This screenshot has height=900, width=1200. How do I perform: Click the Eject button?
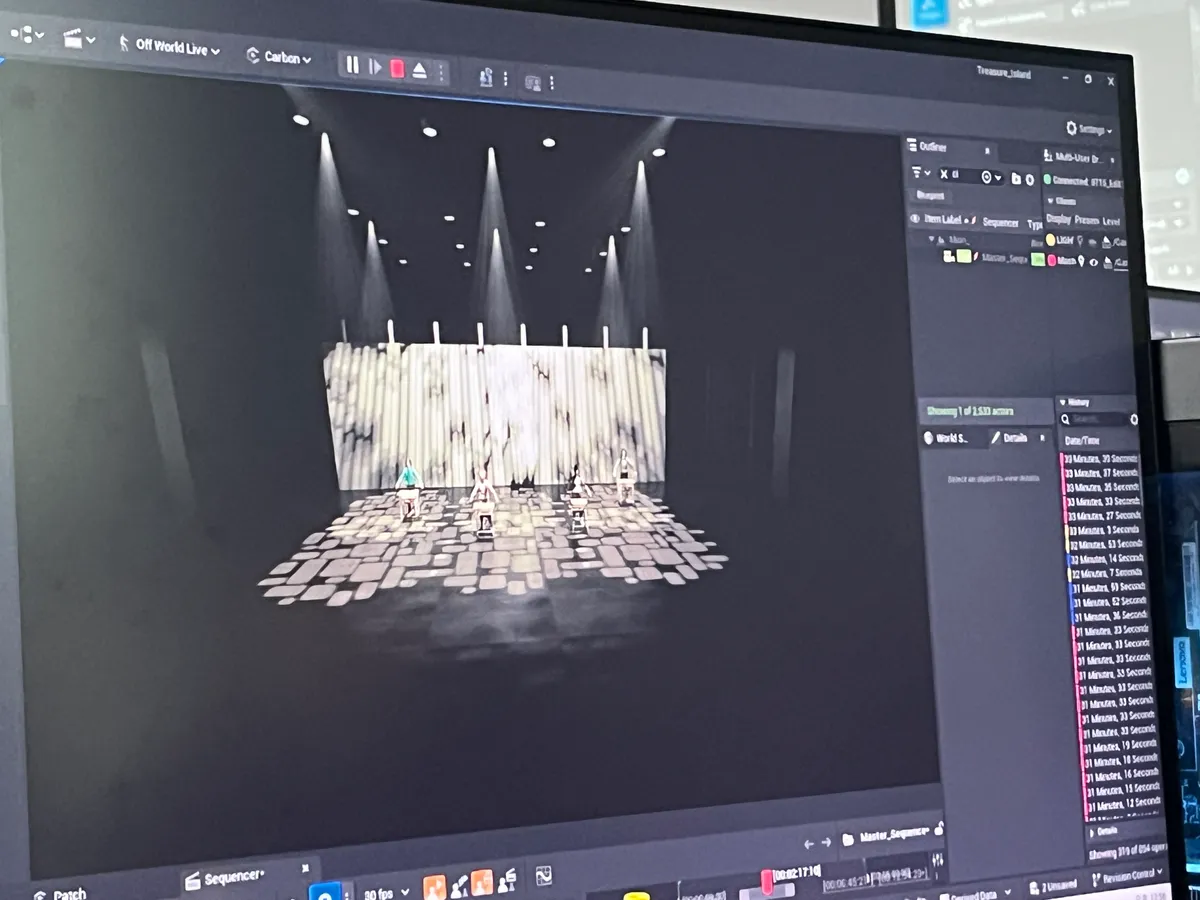tap(420, 70)
